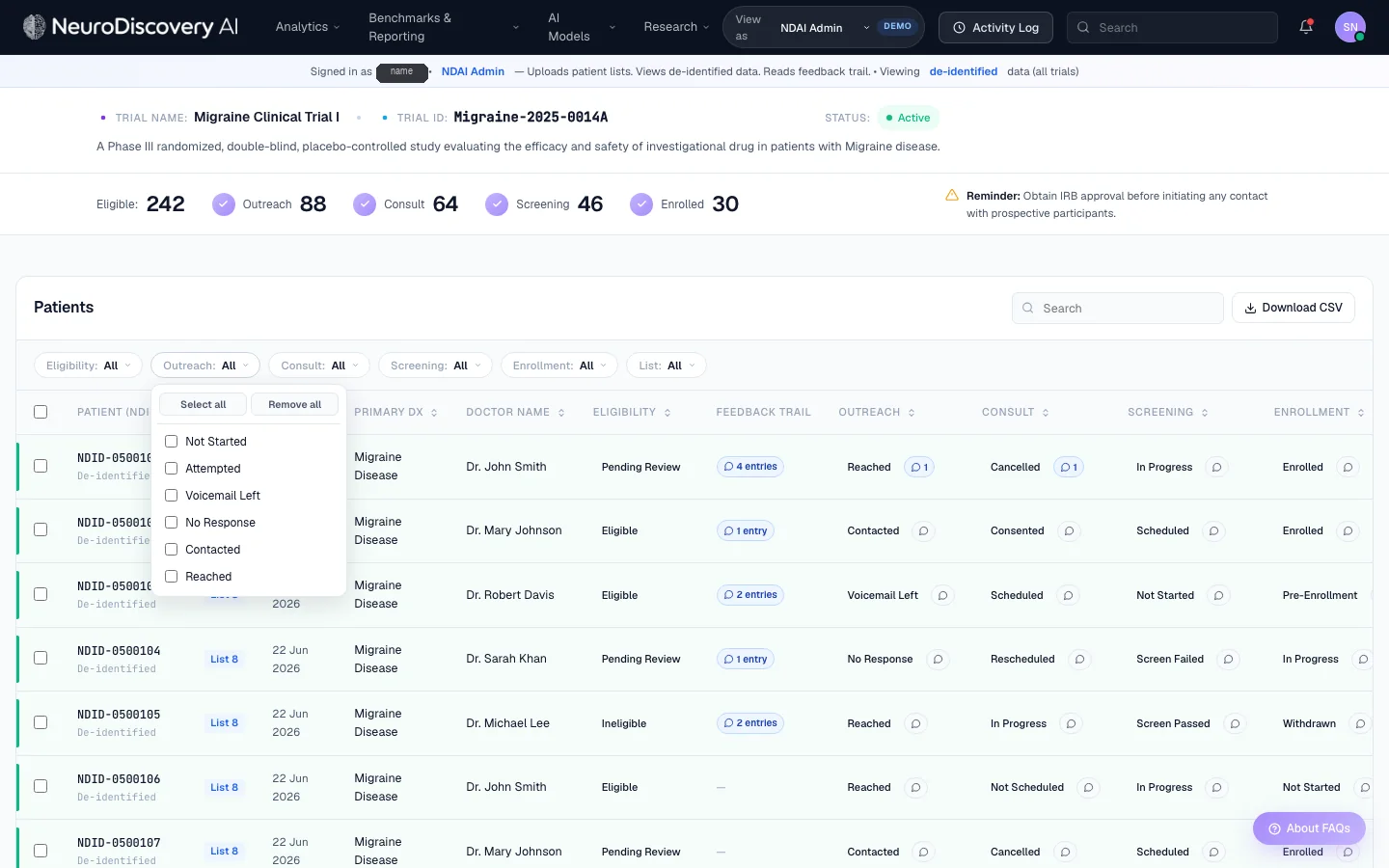Open the Benchmarks & Reporting menu
Viewport: 1389px width, 868px height.
[444, 27]
